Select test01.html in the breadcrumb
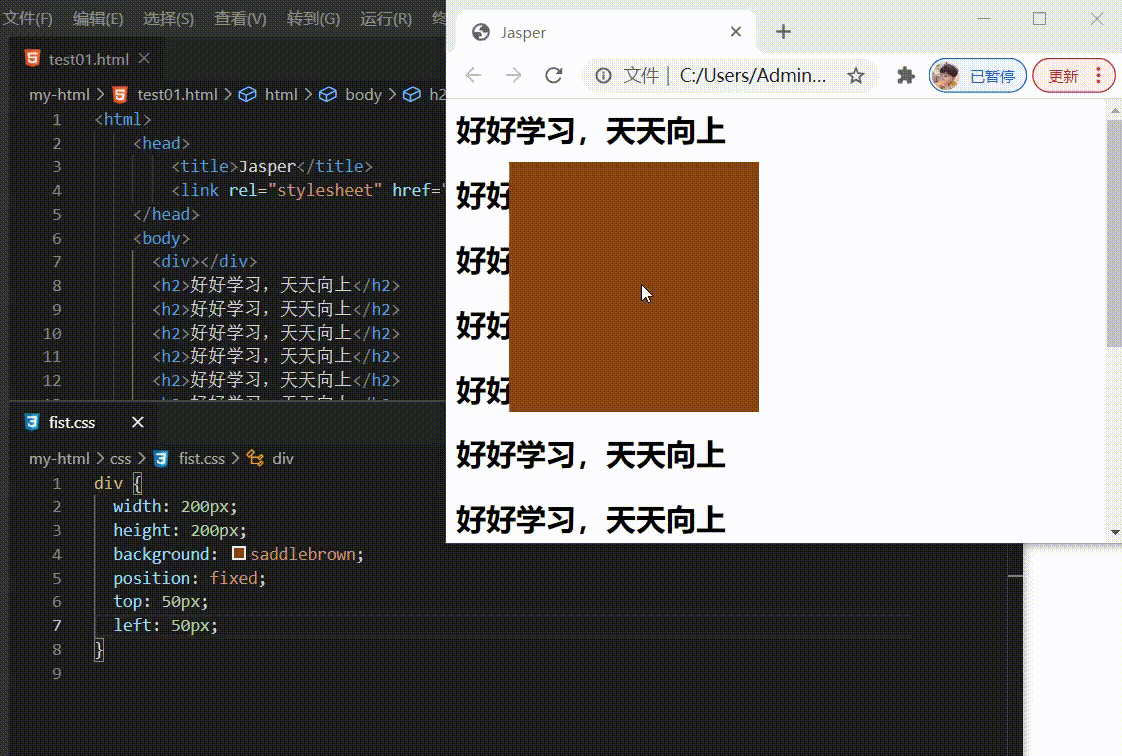 click(x=177, y=94)
